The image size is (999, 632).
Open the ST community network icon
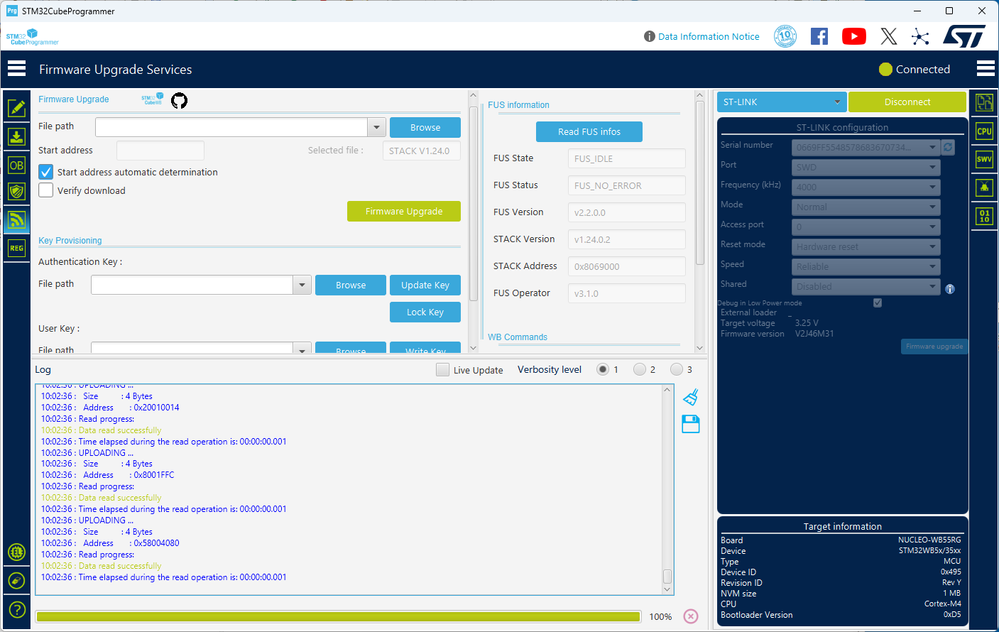pyautogui.click(x=920, y=36)
